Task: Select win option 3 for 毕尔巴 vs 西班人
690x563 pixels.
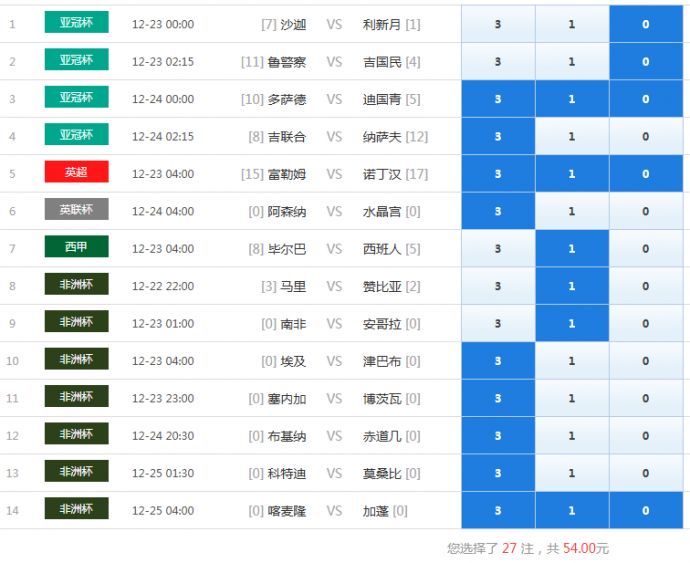Action: (x=498, y=249)
